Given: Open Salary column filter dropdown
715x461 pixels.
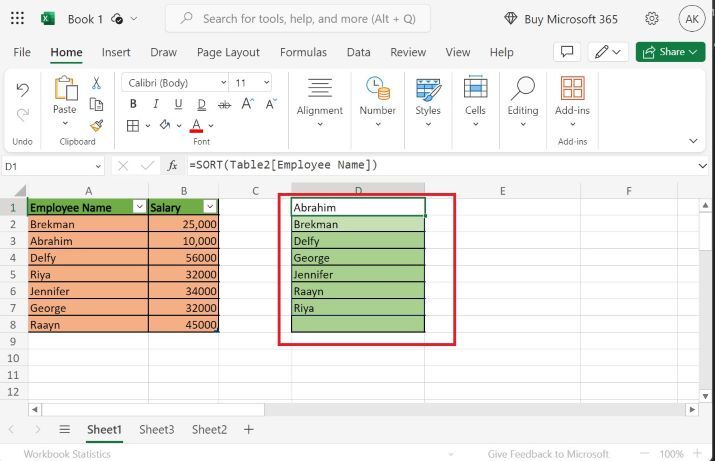Looking at the screenshot, I should (210, 207).
